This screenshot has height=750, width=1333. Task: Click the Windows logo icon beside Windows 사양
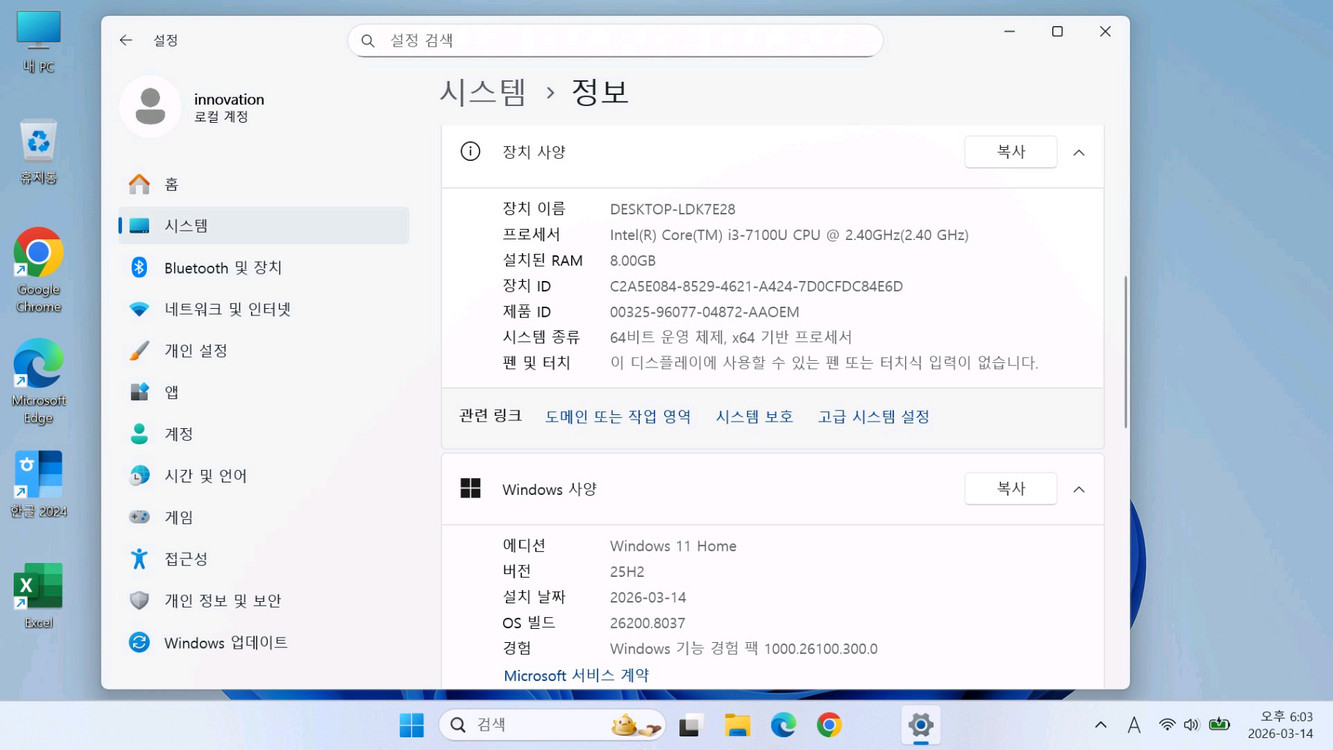[x=470, y=488]
